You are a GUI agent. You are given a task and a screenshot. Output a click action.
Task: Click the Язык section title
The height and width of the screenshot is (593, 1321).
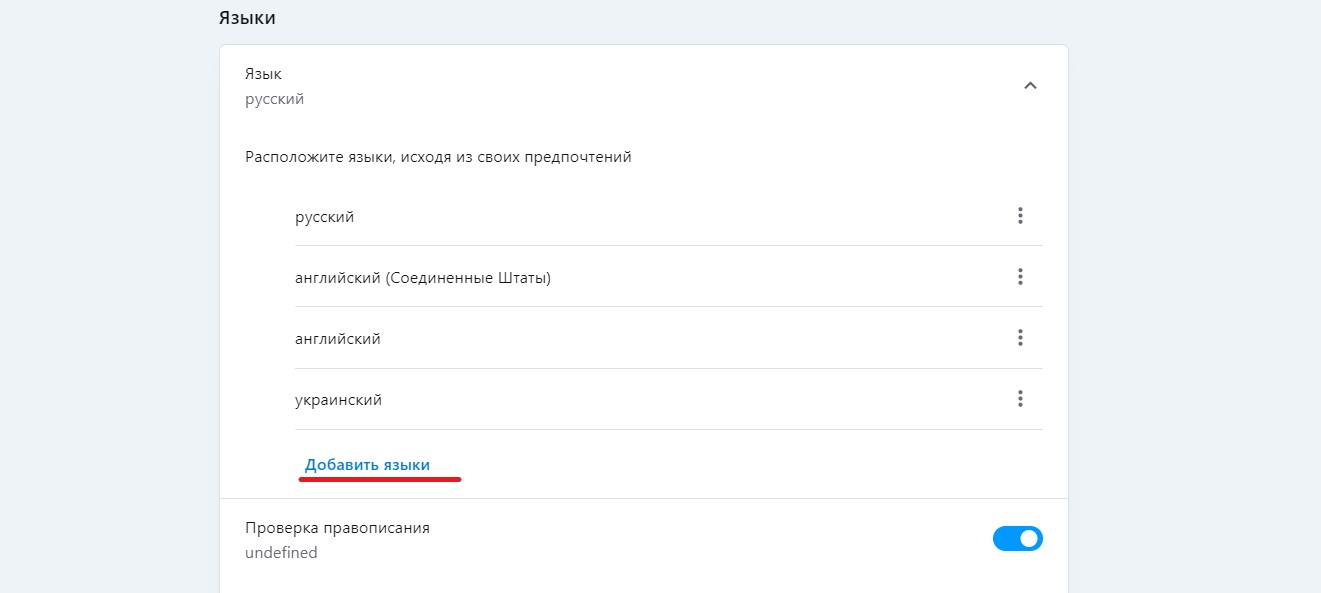click(263, 74)
